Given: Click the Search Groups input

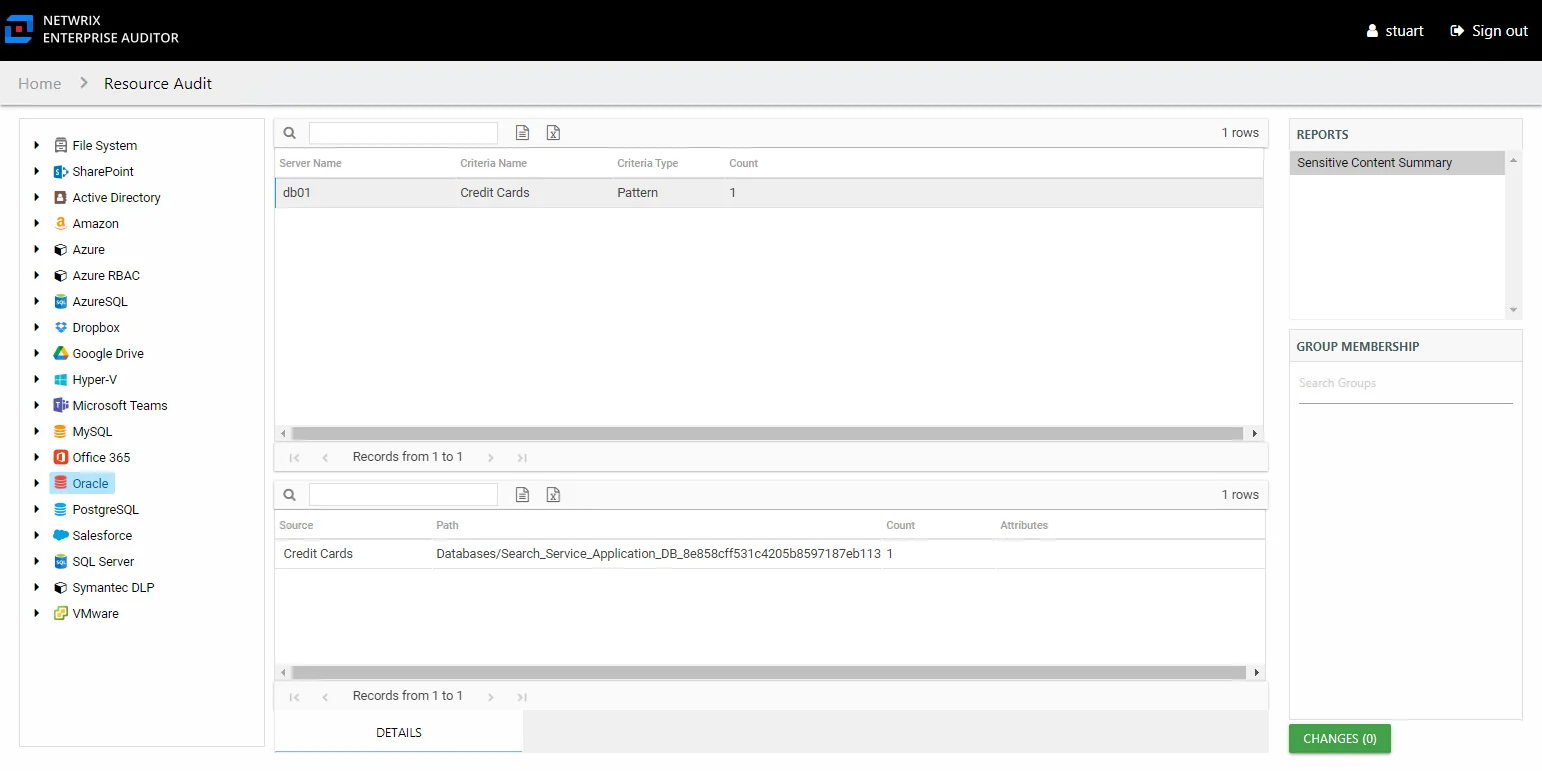Looking at the screenshot, I should click(1405, 383).
